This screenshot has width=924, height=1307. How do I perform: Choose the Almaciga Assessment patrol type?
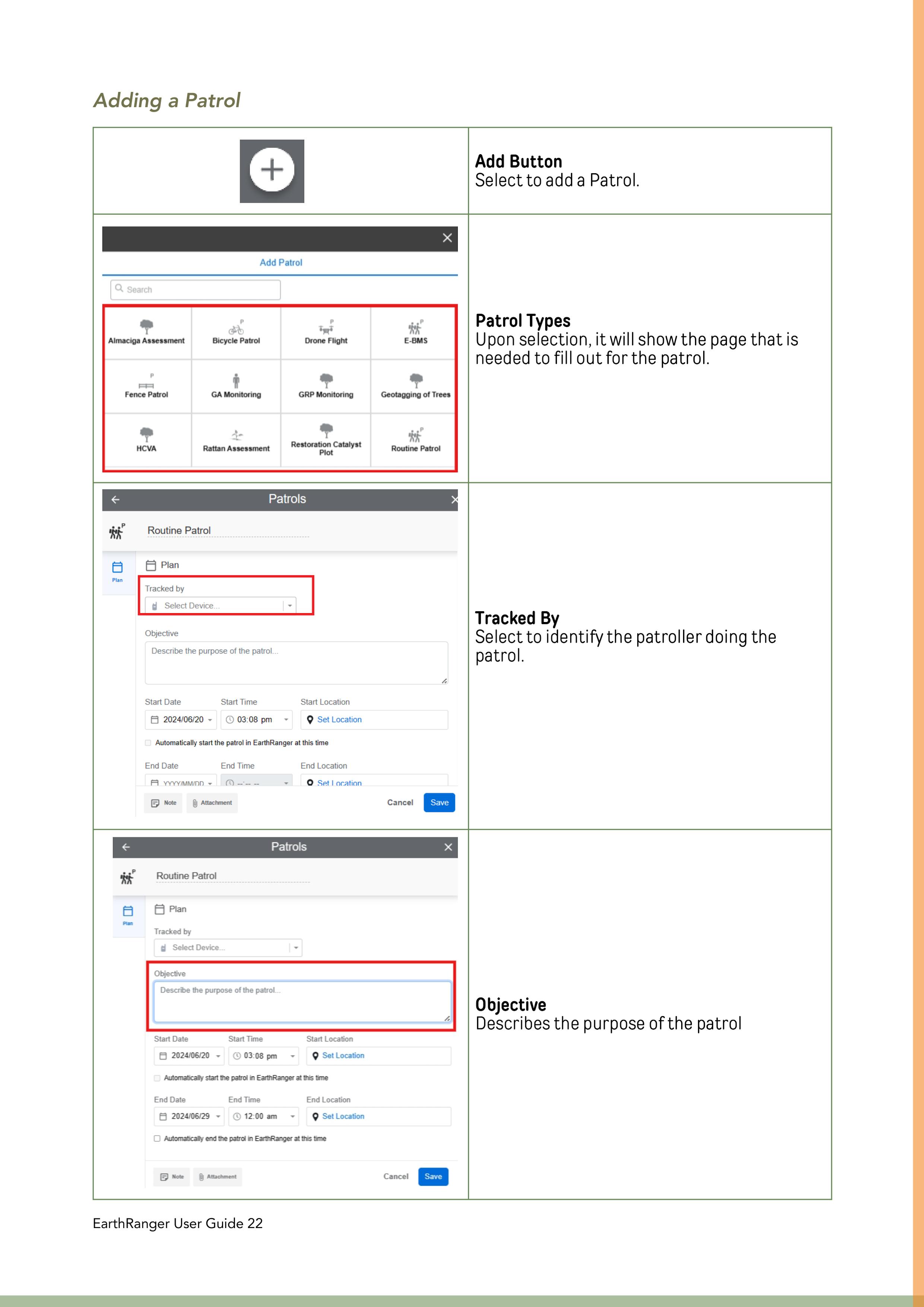146,333
